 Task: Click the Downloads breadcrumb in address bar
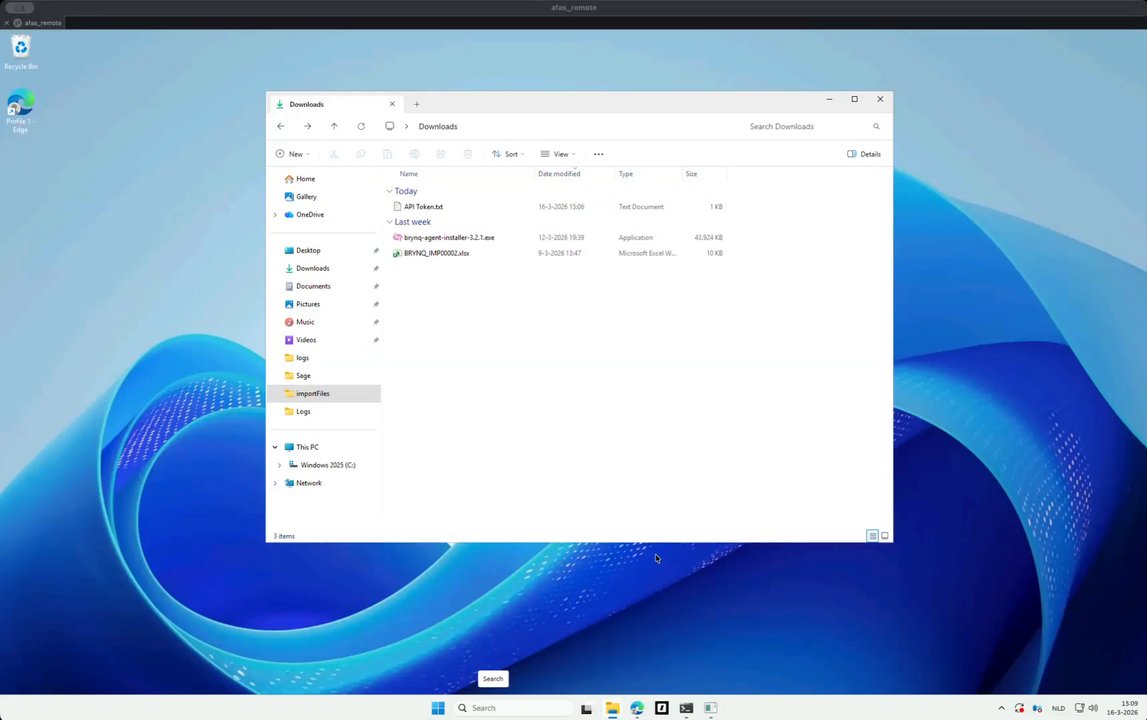[x=437, y=127]
